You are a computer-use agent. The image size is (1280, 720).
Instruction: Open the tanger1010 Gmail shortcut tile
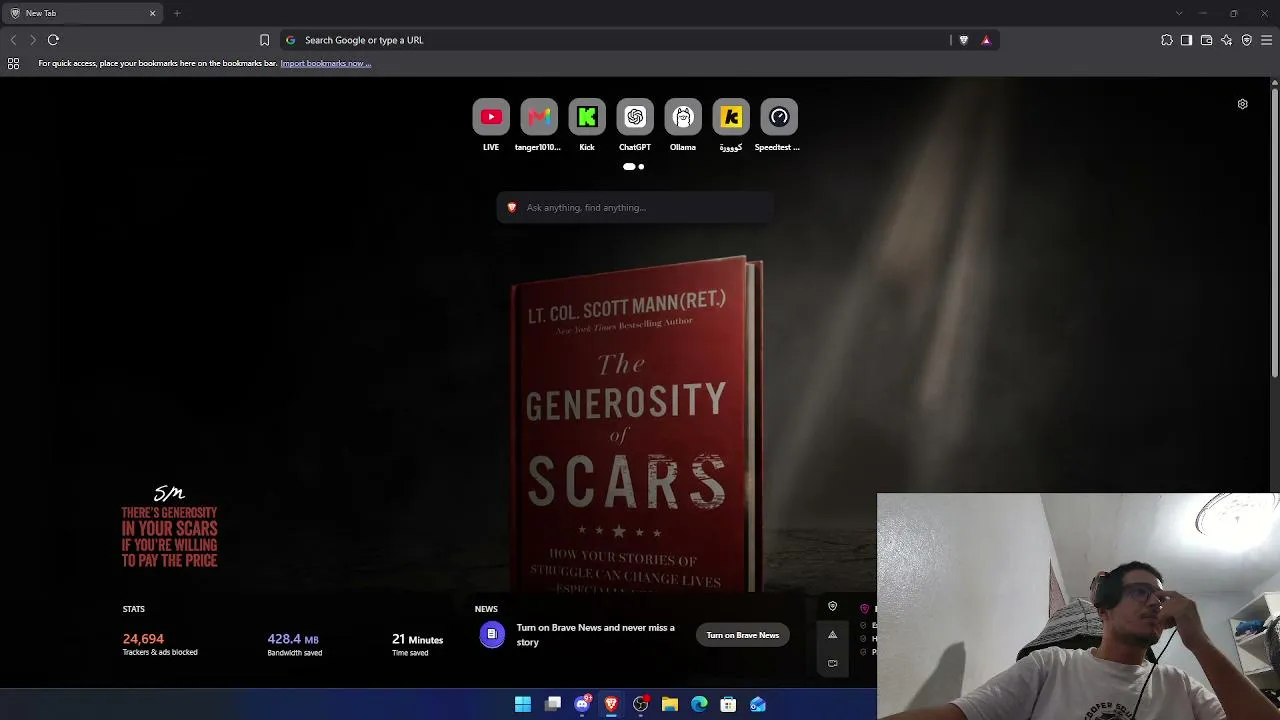coord(539,117)
